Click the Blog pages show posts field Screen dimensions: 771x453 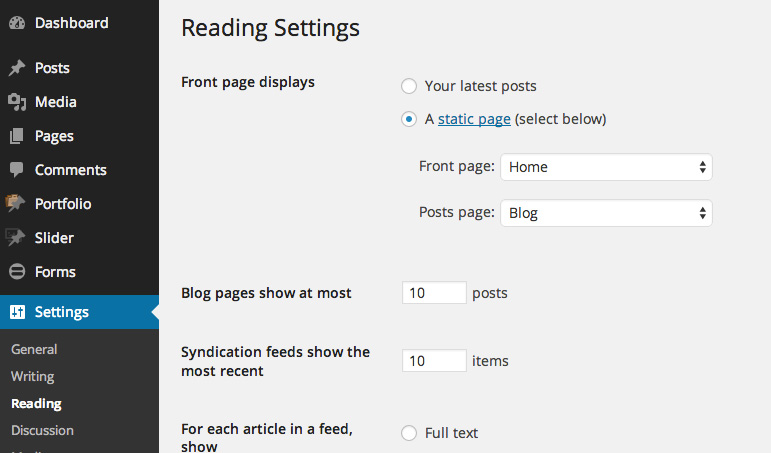(x=434, y=293)
